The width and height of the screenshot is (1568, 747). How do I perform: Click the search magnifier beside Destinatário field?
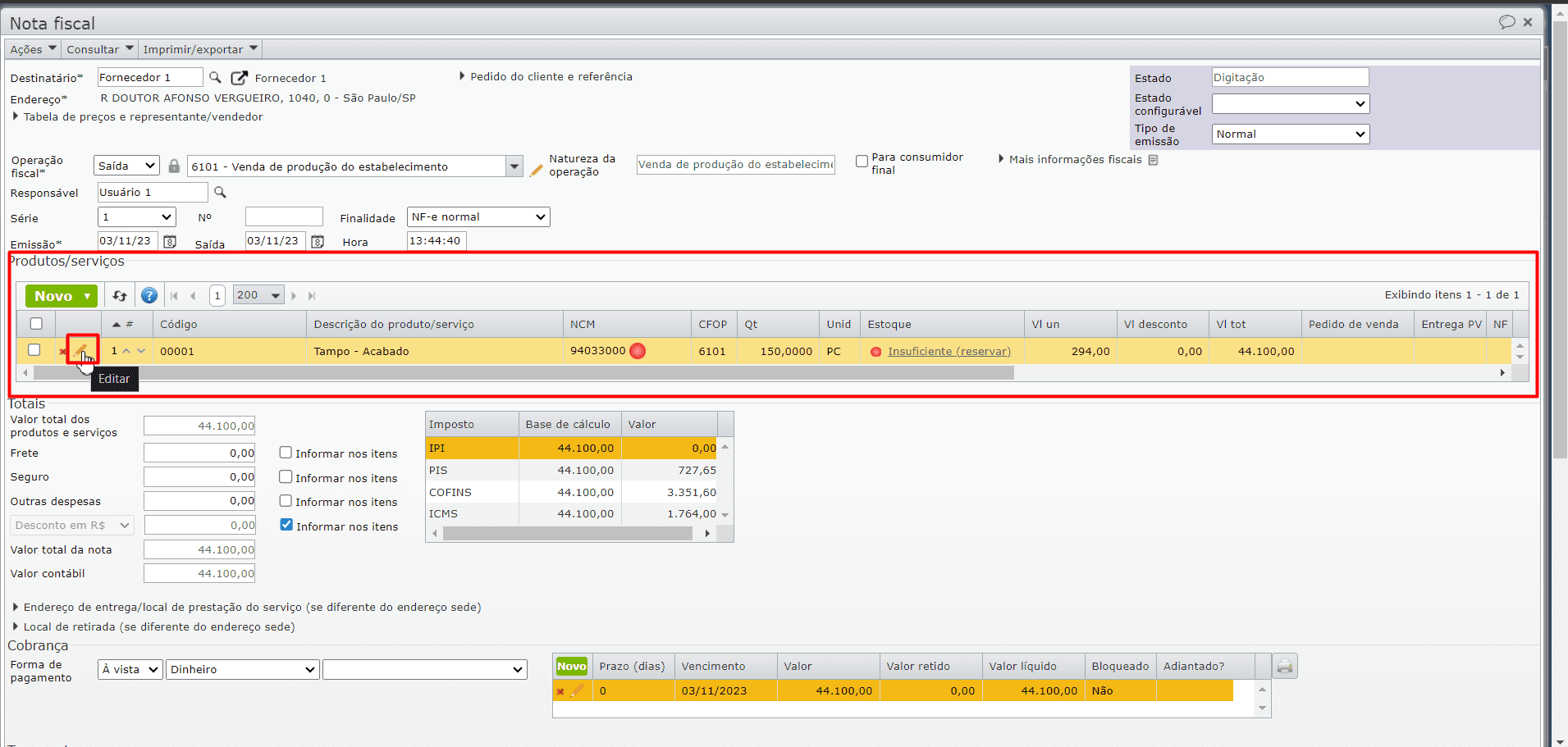click(x=215, y=77)
